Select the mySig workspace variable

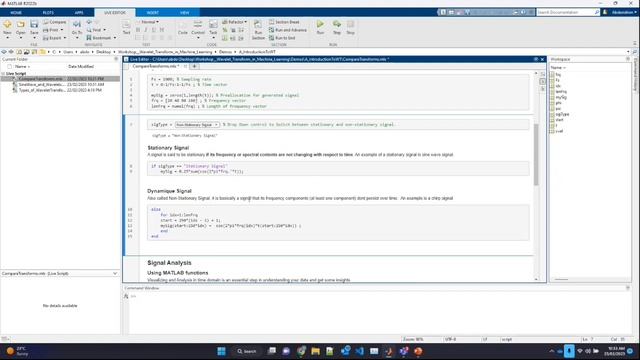[x=561, y=98]
